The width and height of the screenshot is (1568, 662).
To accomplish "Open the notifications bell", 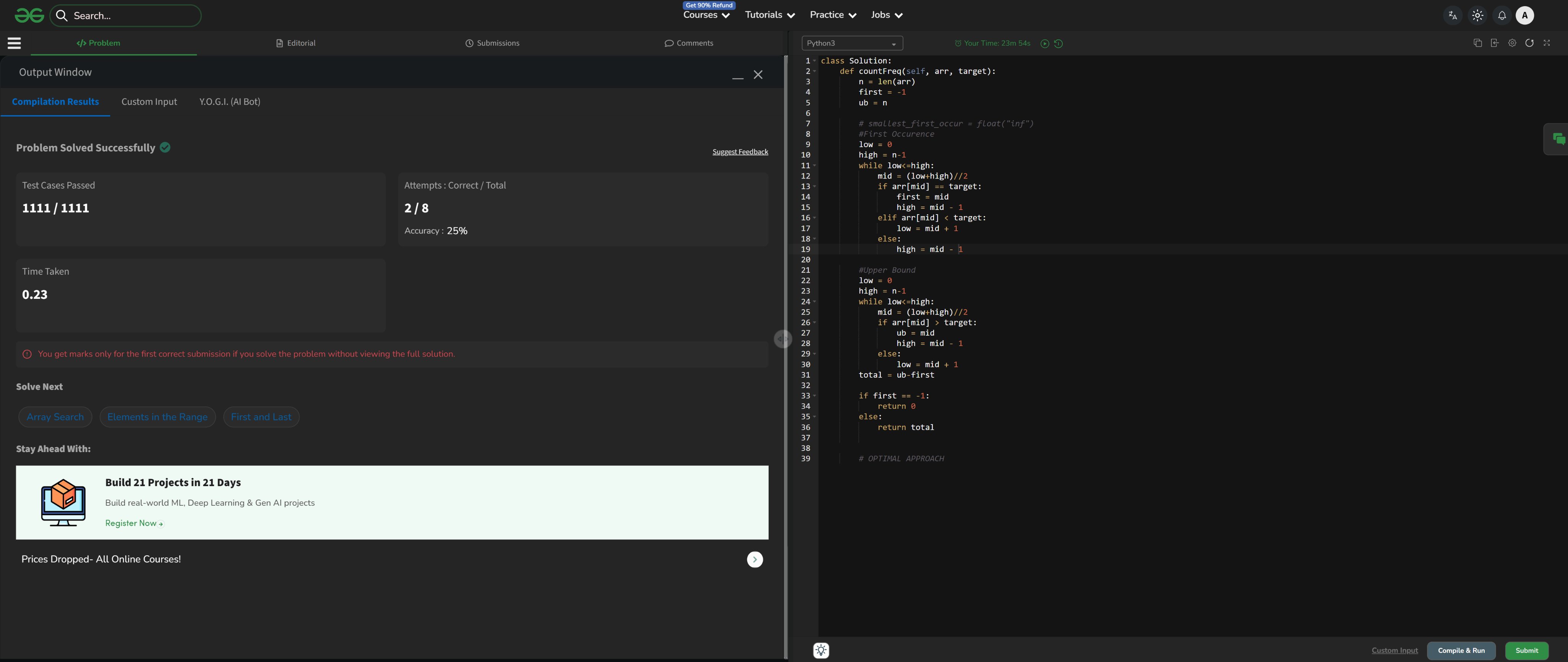I will [1502, 16].
